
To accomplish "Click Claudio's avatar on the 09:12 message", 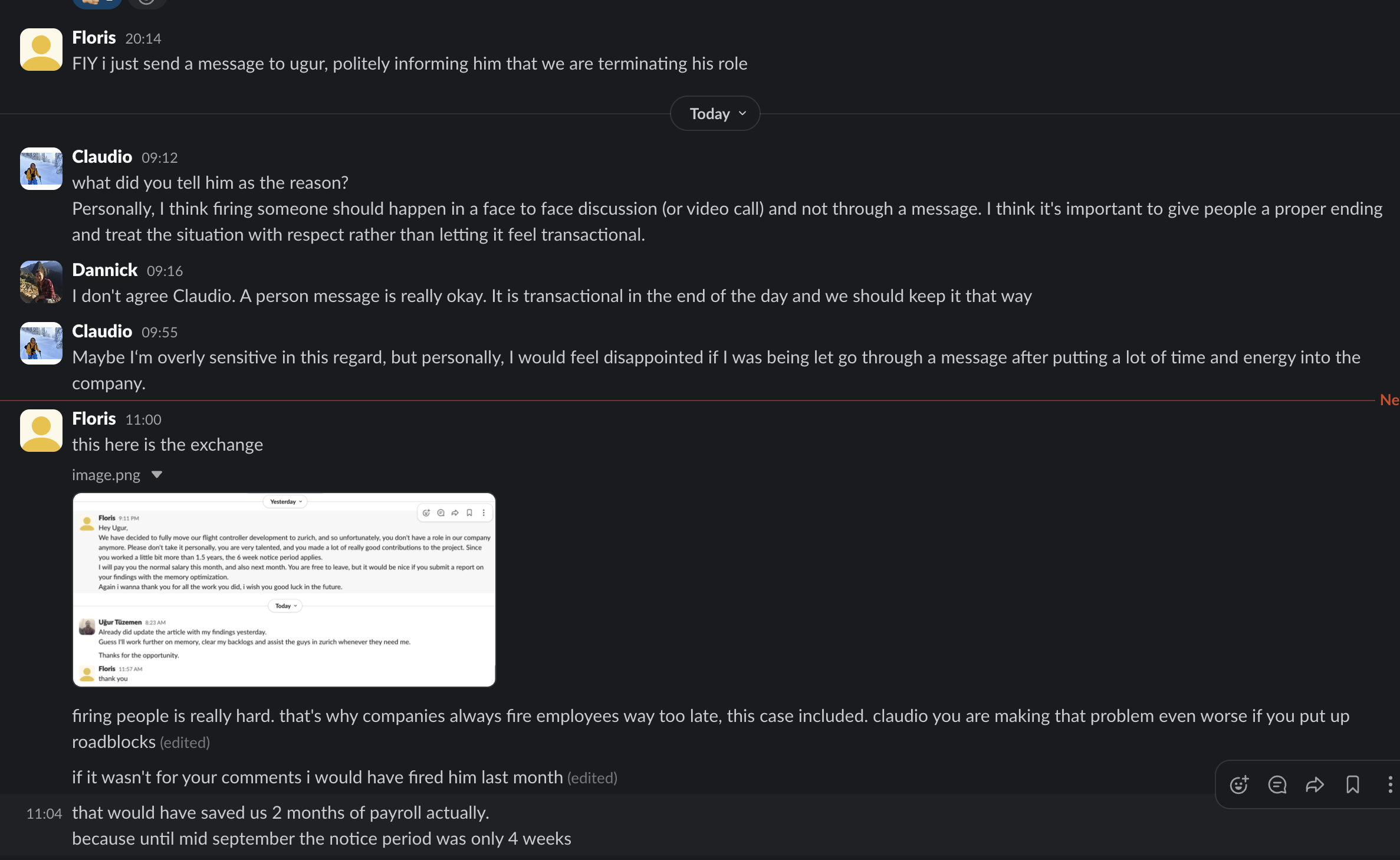I will [x=41, y=169].
